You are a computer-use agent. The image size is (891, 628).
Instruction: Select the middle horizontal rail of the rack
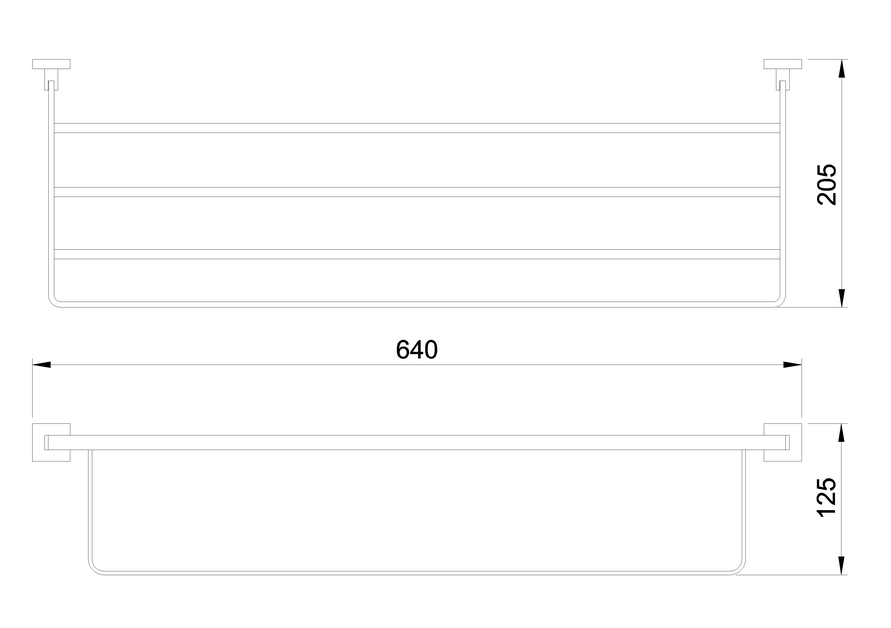(x=415, y=192)
